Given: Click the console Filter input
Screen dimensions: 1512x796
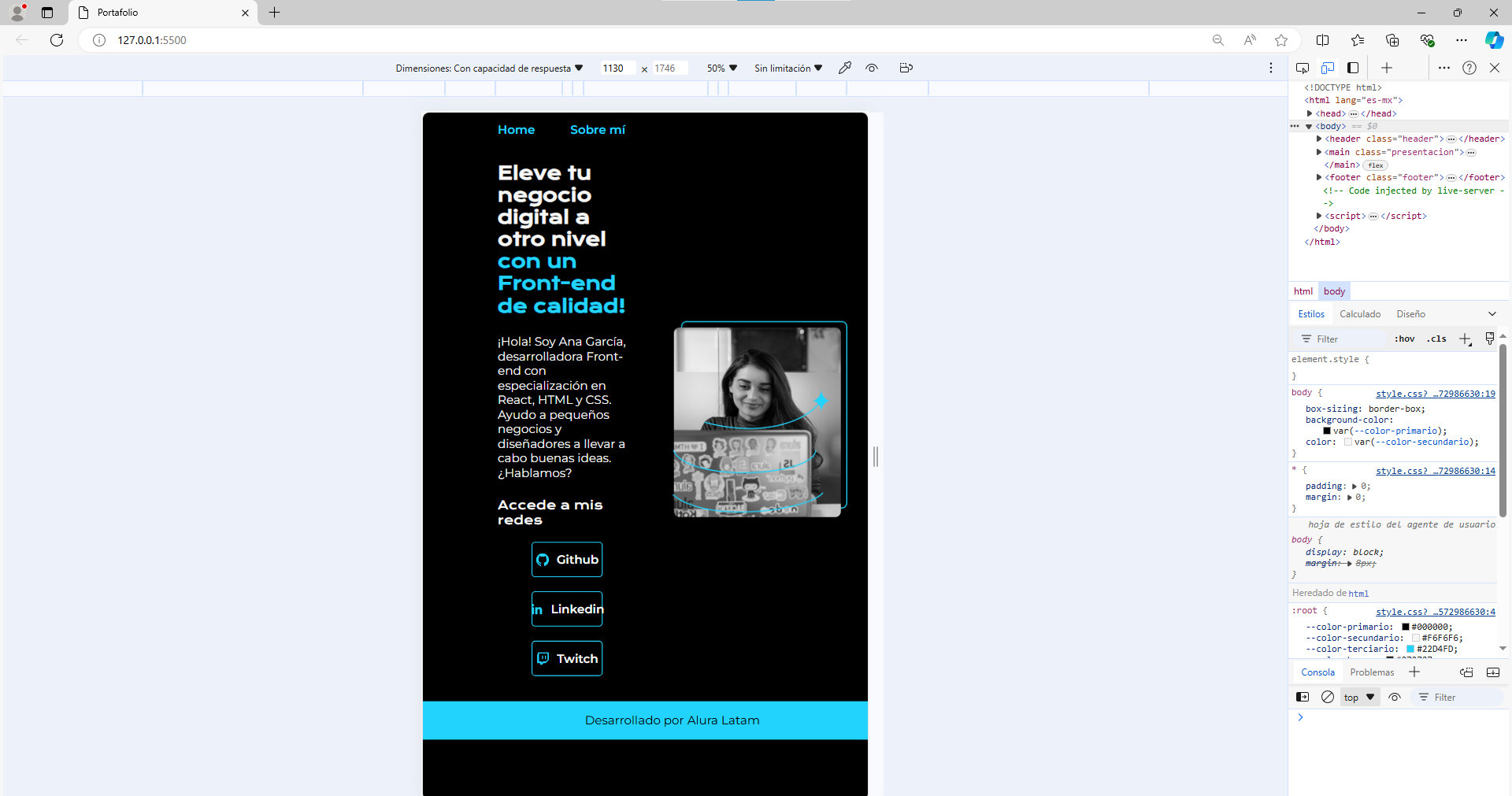Looking at the screenshot, I should pyautogui.click(x=1459, y=698).
